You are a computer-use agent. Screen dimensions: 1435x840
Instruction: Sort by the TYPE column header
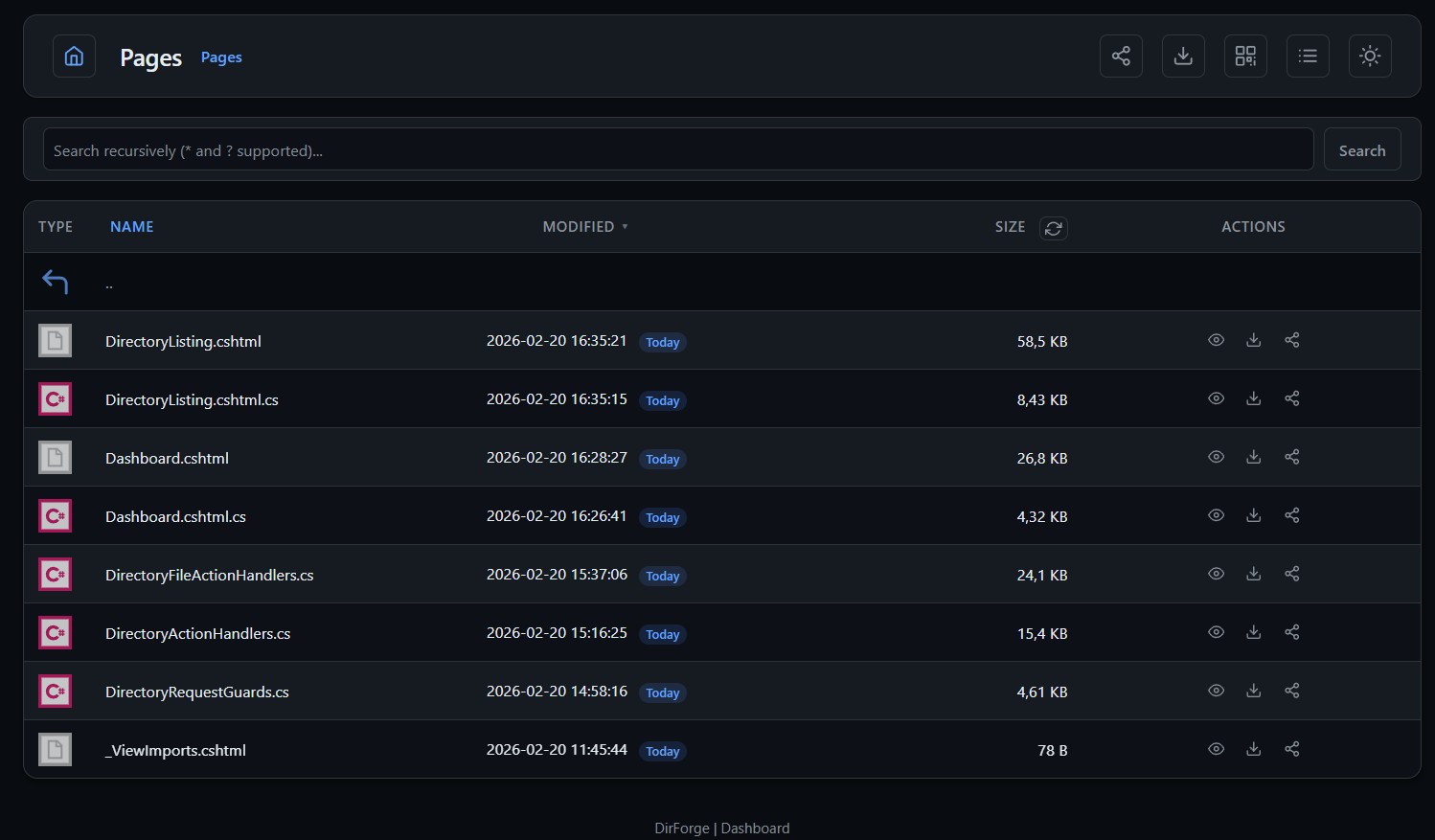pos(56,227)
